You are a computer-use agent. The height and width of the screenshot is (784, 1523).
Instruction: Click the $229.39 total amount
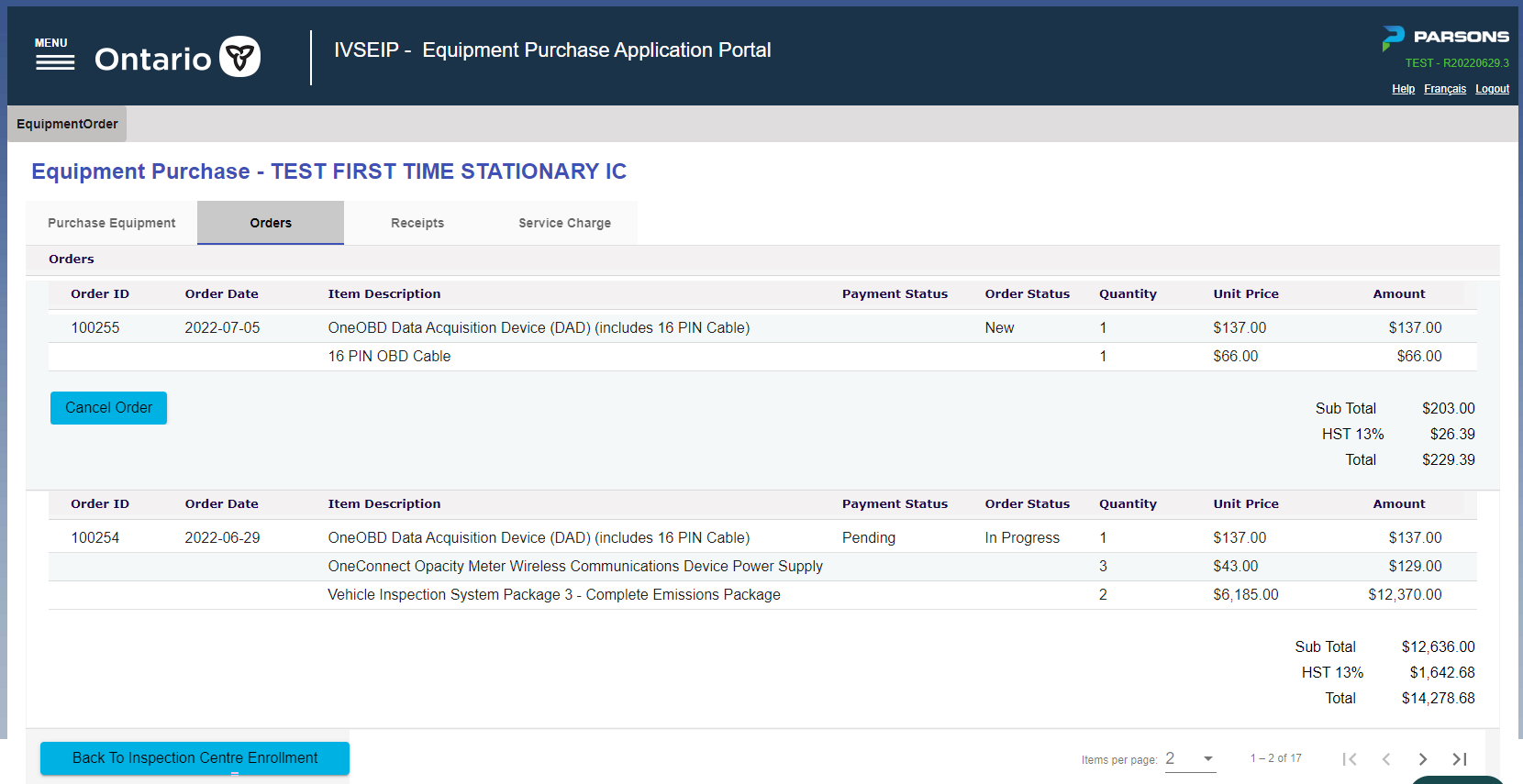click(1449, 459)
